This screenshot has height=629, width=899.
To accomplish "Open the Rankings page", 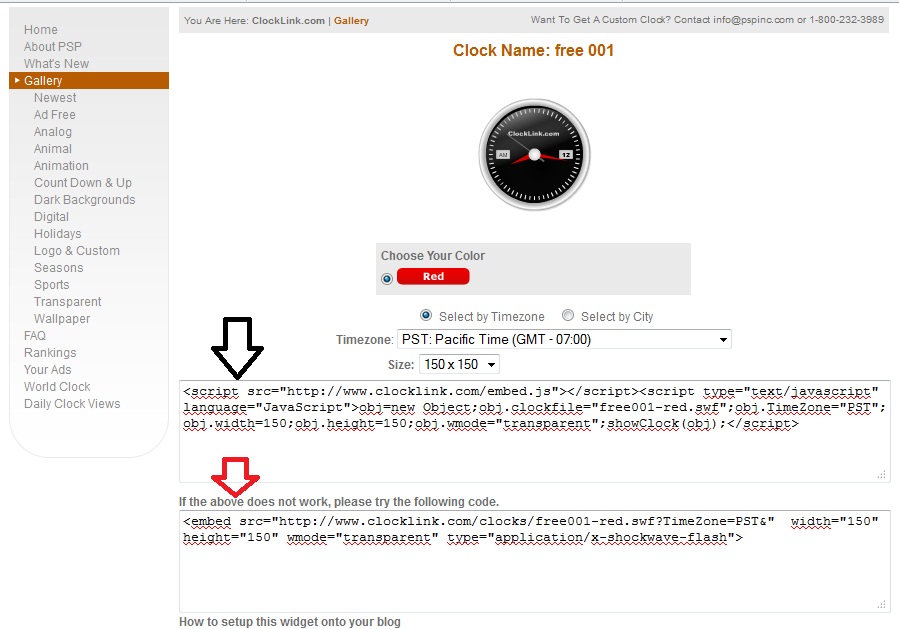I will point(50,353).
